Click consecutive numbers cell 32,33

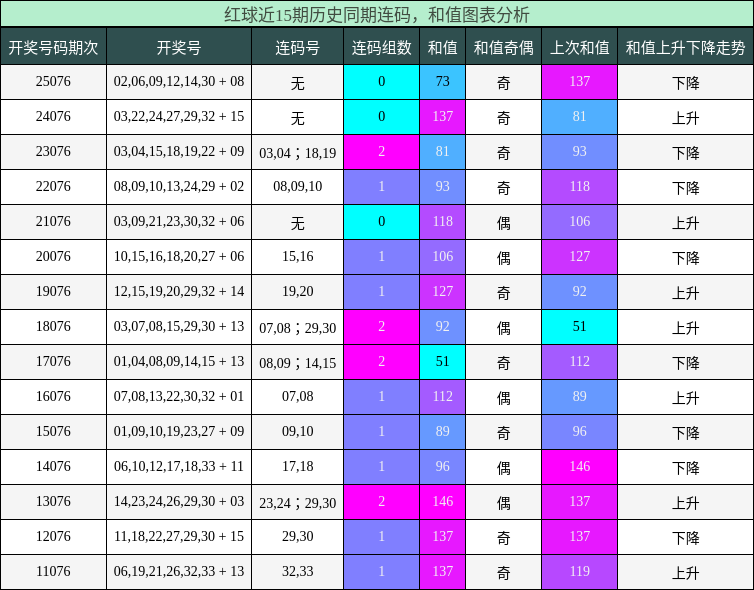click(298, 572)
